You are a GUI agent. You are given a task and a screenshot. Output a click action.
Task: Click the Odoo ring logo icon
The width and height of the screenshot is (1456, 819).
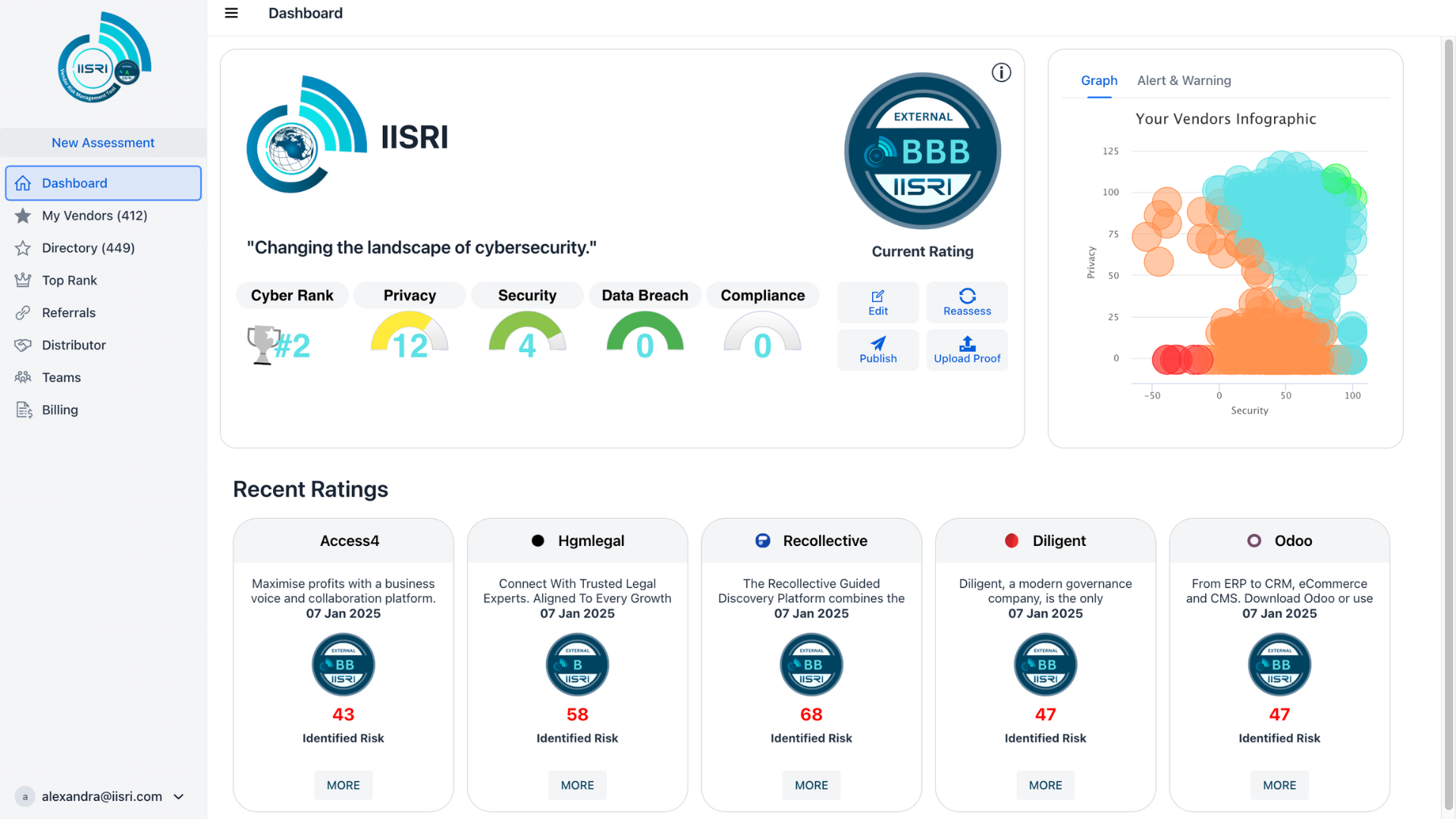pyautogui.click(x=1254, y=541)
